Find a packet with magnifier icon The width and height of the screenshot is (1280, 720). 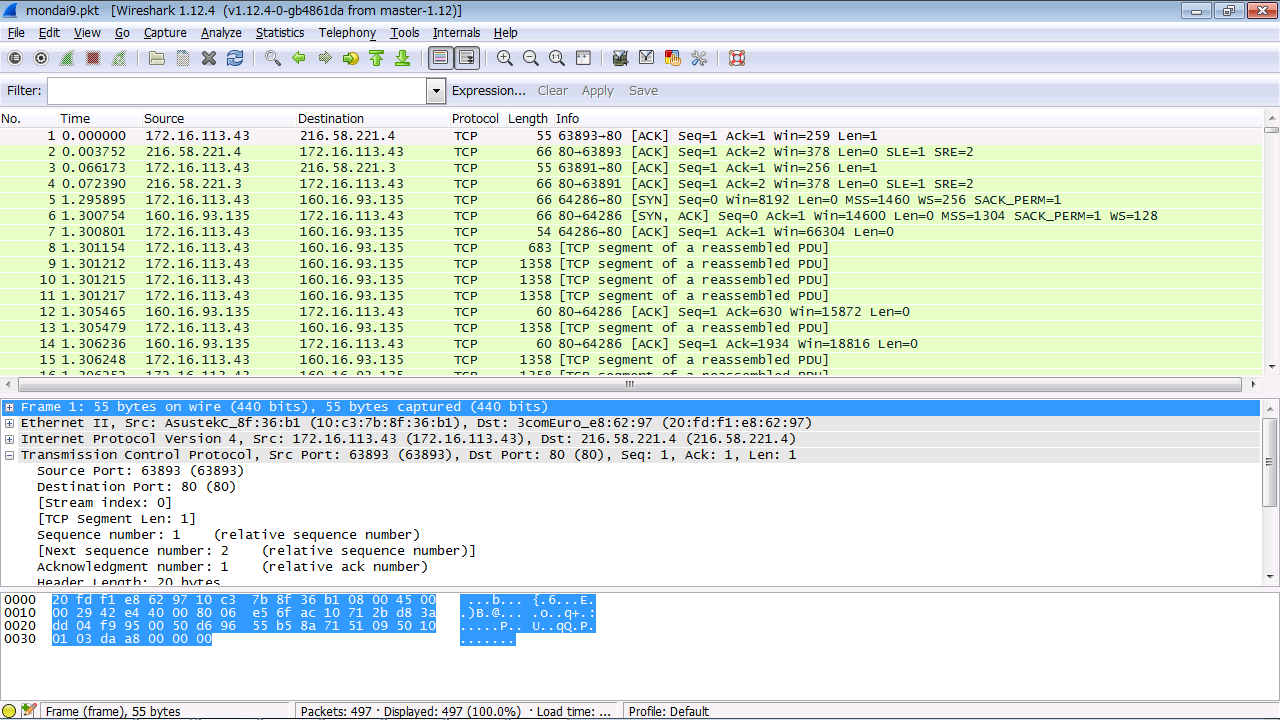click(x=273, y=58)
